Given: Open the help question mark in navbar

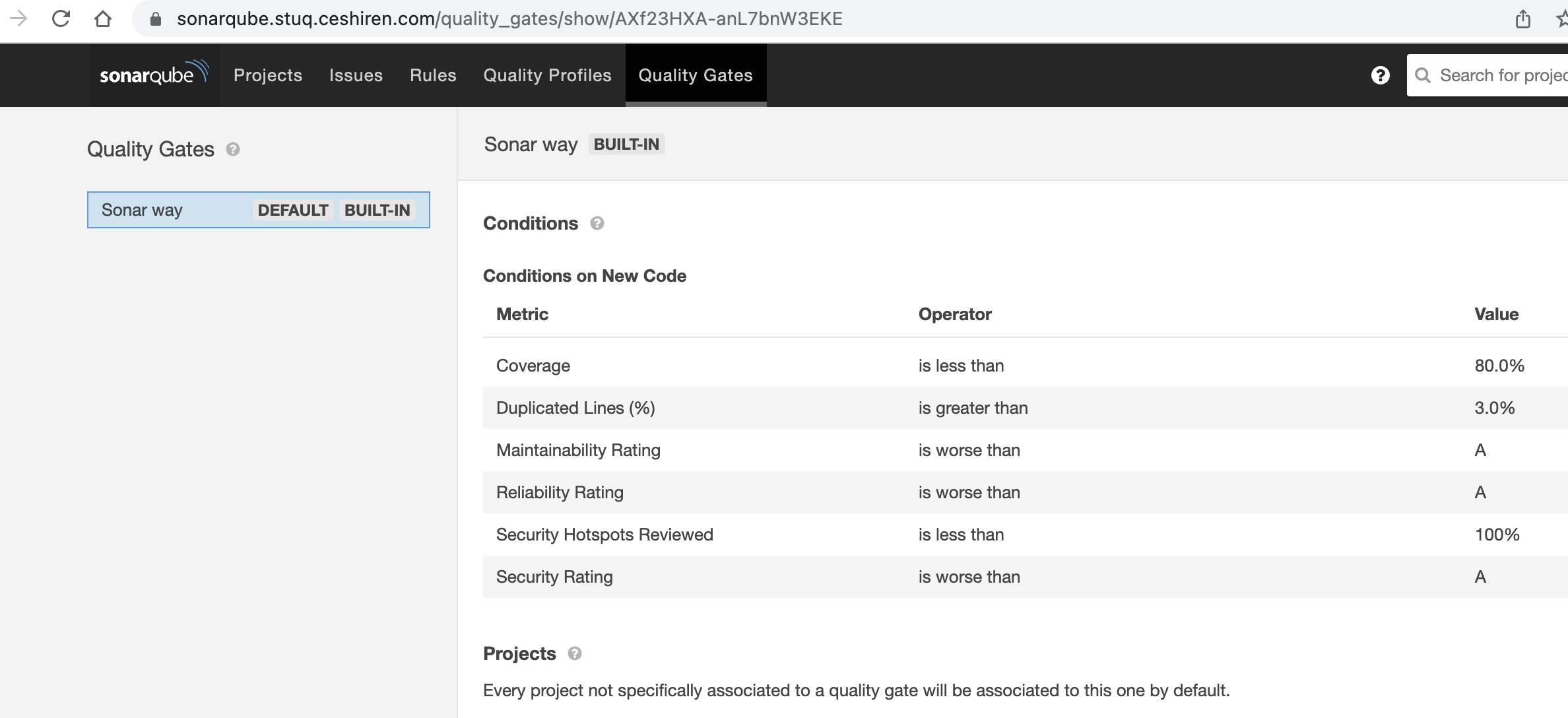Looking at the screenshot, I should tap(1380, 75).
